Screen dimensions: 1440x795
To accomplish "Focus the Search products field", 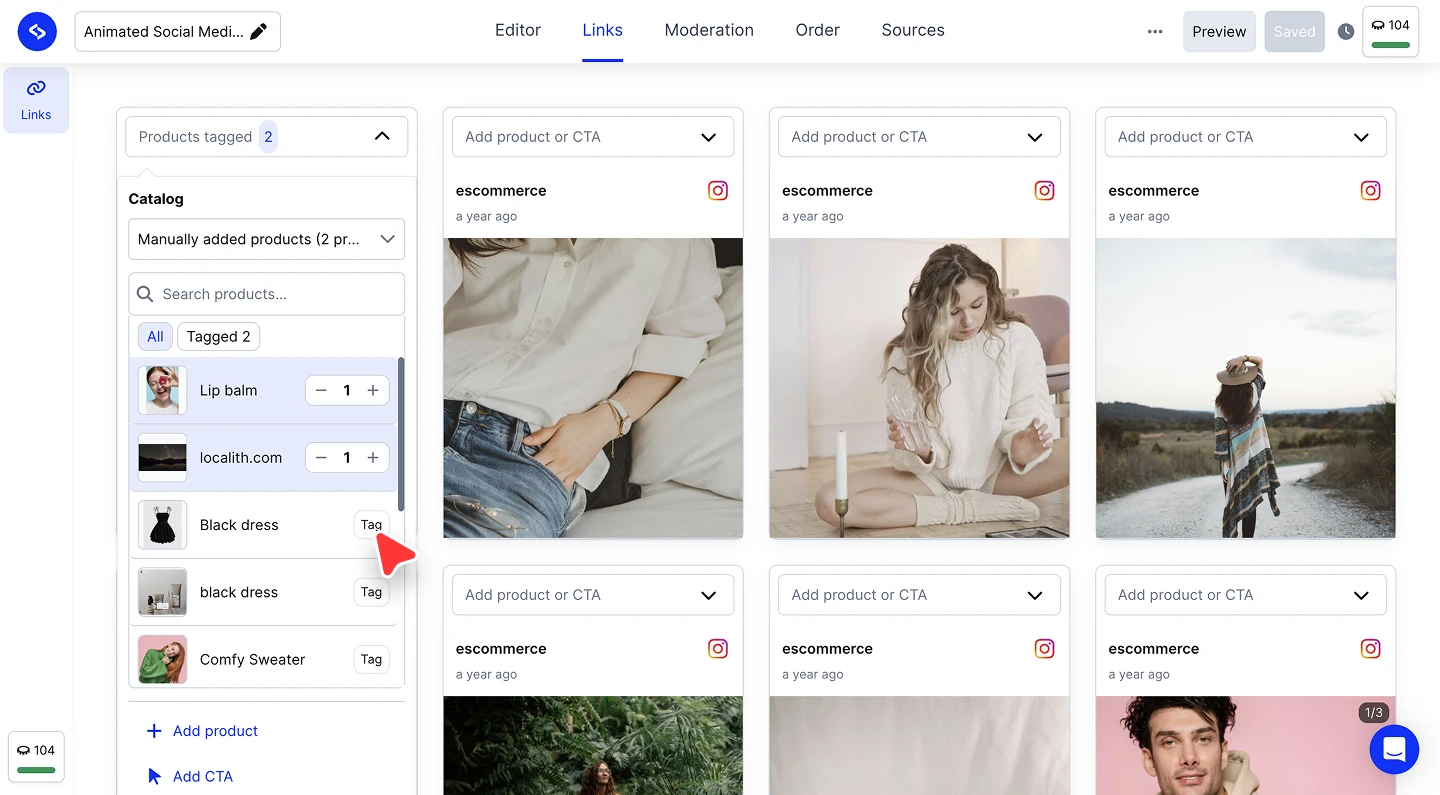I will [x=266, y=294].
